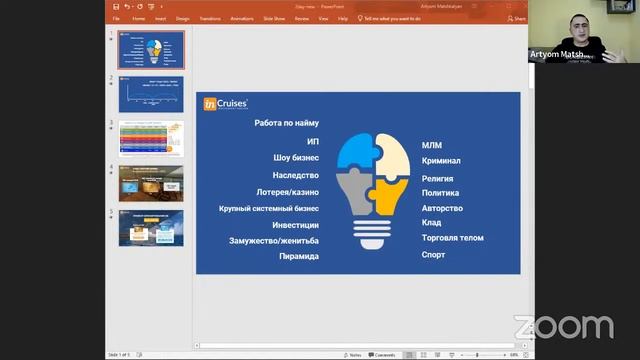The width and height of the screenshot is (640, 360).
Task: Switch to Reading View icon
Action: (x=438, y=355)
